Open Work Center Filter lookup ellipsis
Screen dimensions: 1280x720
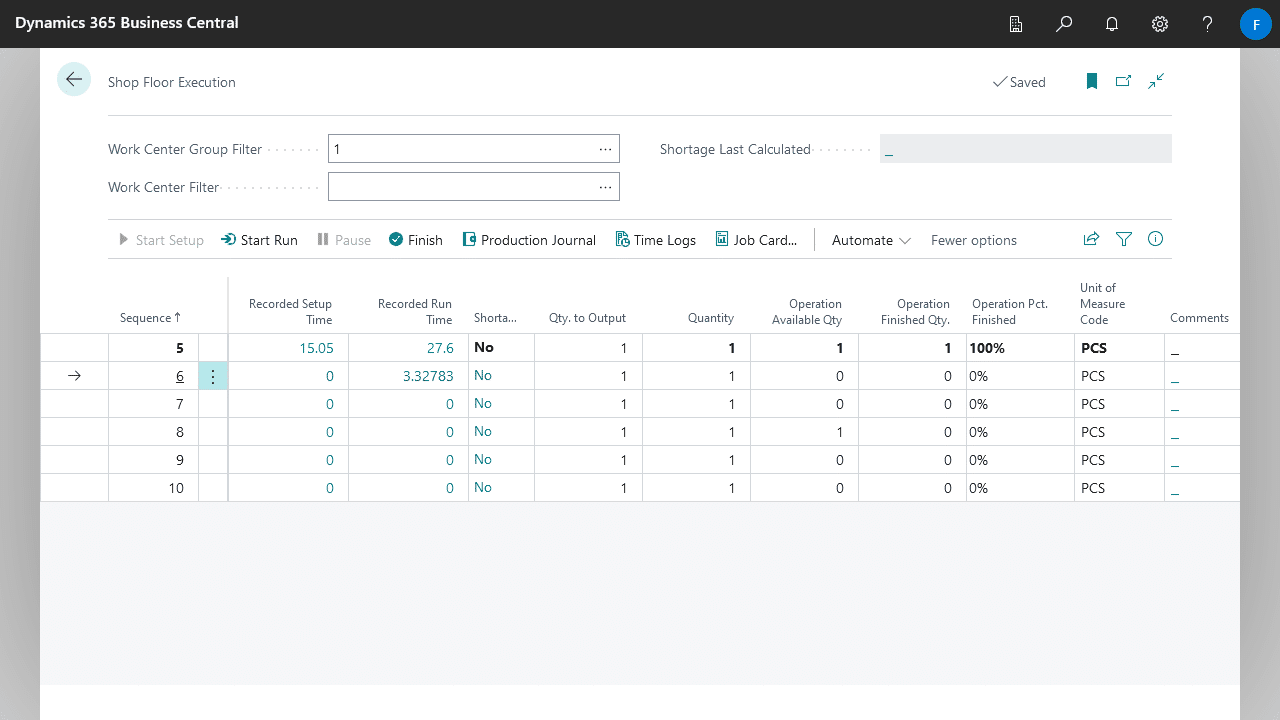605,187
